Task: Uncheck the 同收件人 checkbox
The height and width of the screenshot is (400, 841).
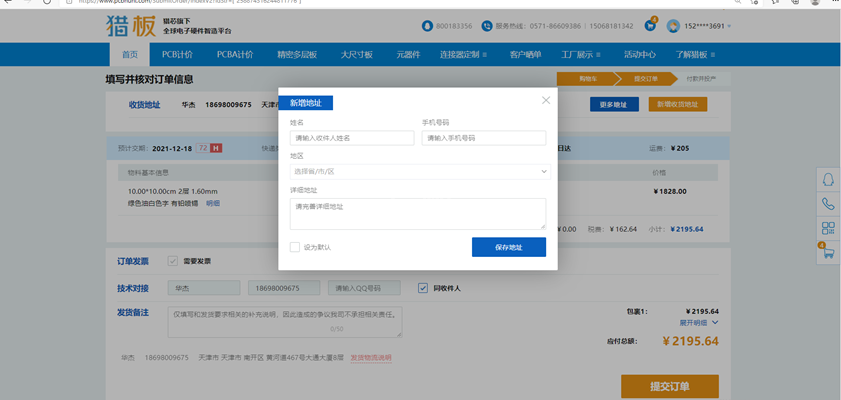Action: [423, 288]
